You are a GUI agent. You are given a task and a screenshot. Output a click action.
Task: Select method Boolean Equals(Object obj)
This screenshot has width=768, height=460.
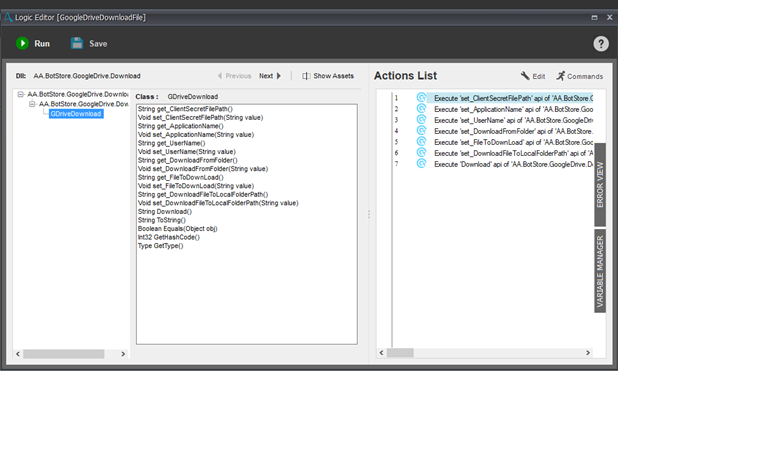pos(177,228)
